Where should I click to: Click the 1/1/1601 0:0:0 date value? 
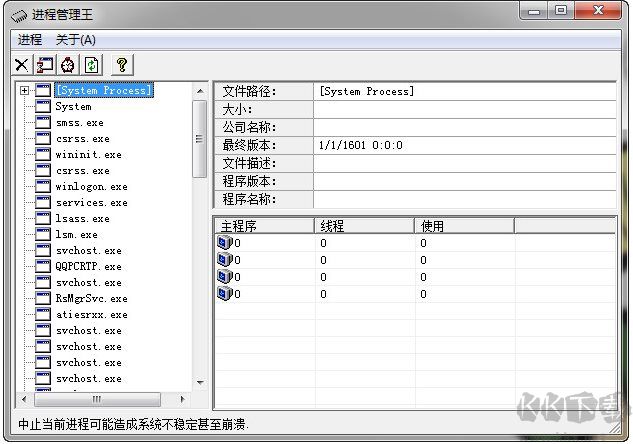pos(361,145)
